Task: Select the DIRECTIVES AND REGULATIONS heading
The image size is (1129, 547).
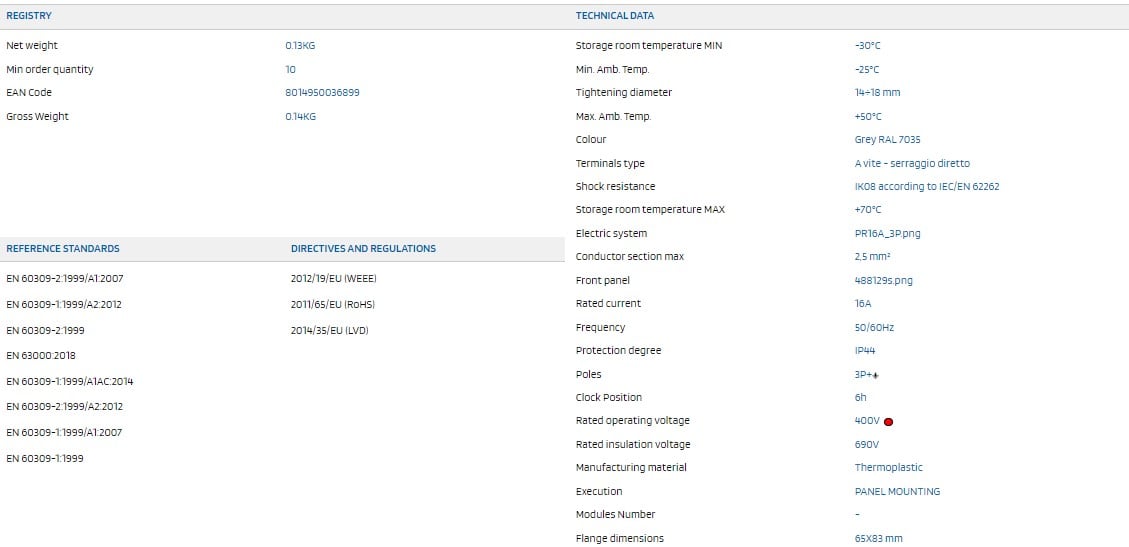Action: click(x=363, y=248)
